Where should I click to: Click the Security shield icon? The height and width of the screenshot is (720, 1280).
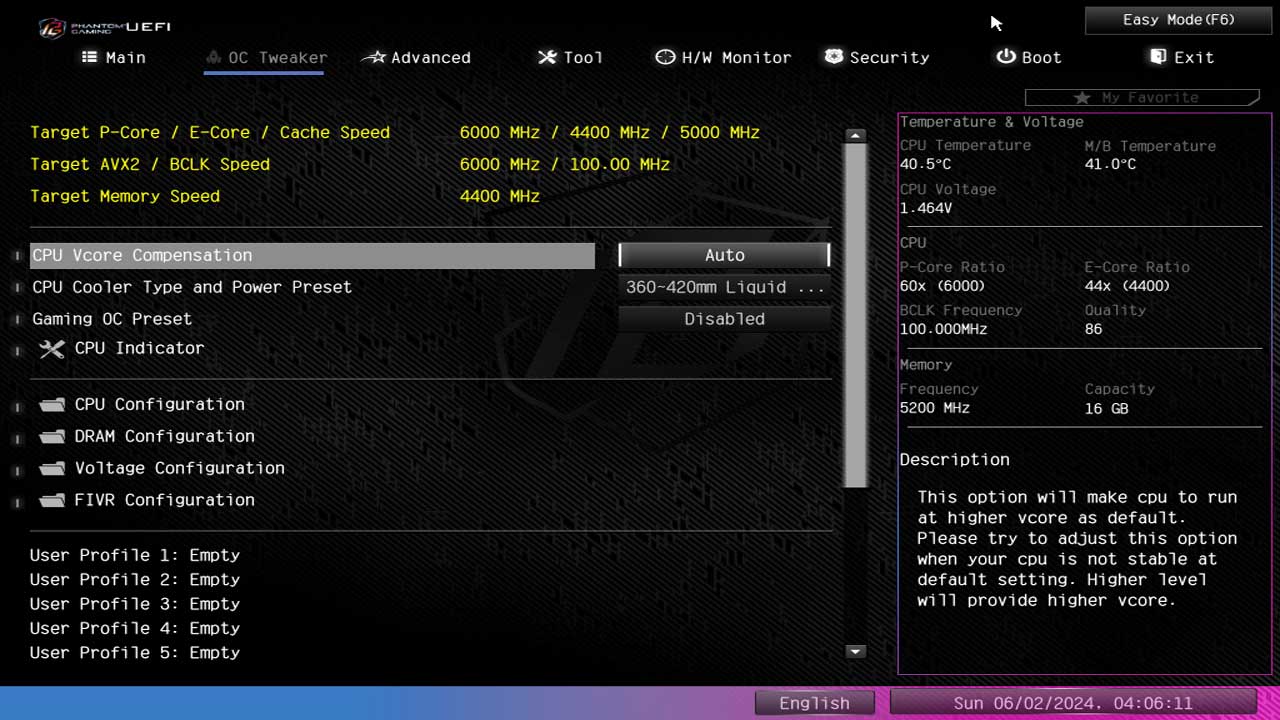tap(834, 57)
